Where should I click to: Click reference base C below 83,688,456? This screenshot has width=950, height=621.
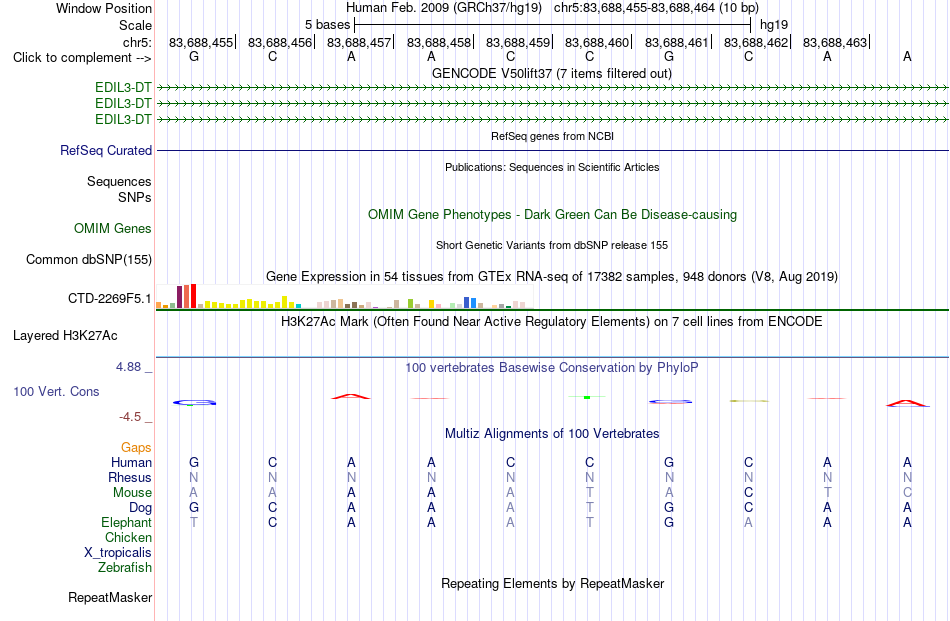tap(273, 56)
